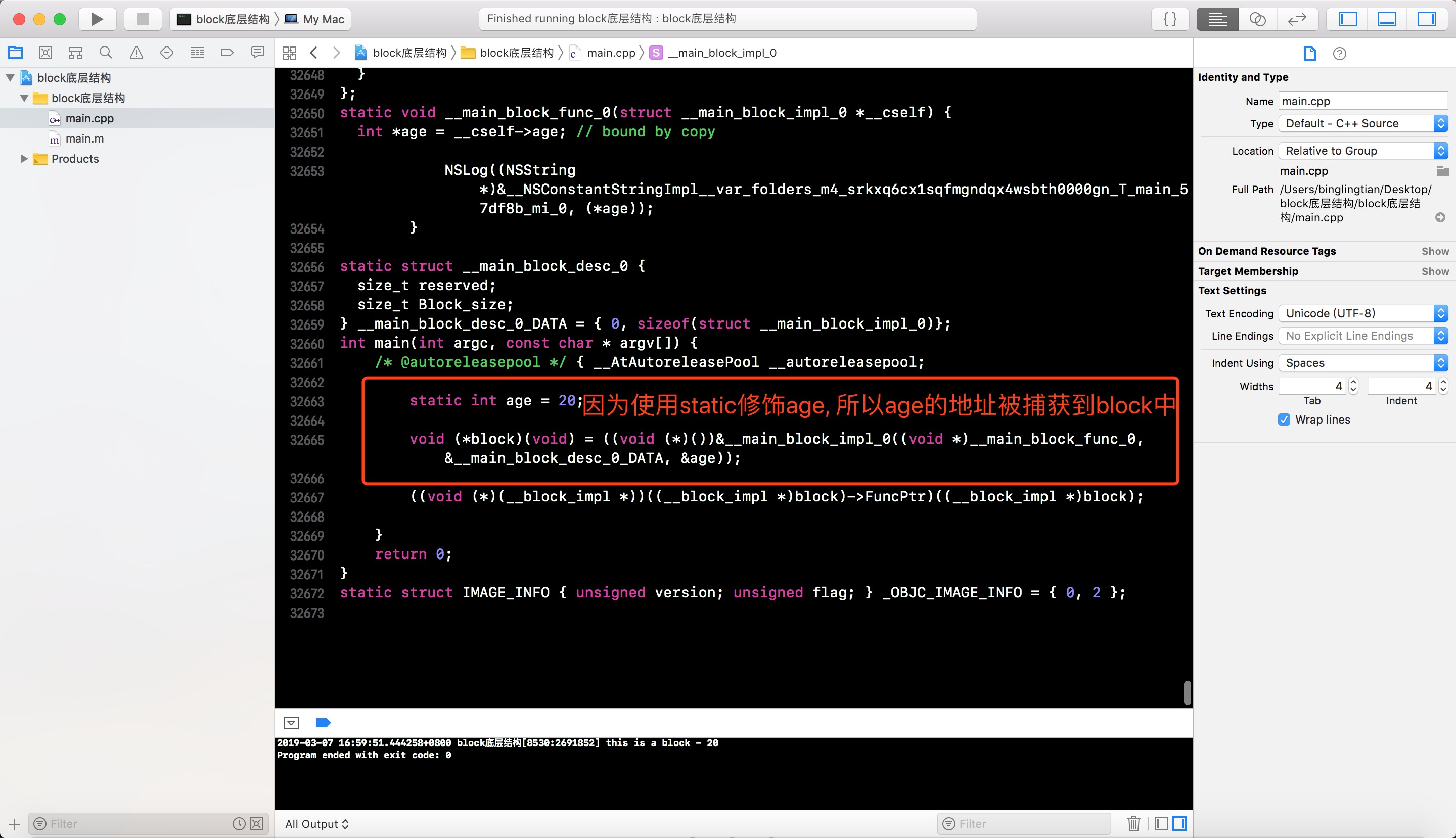Viewport: 1456px width, 838px height.
Task: Uncheck the Wrap lines checkbox
Action: 1283,420
